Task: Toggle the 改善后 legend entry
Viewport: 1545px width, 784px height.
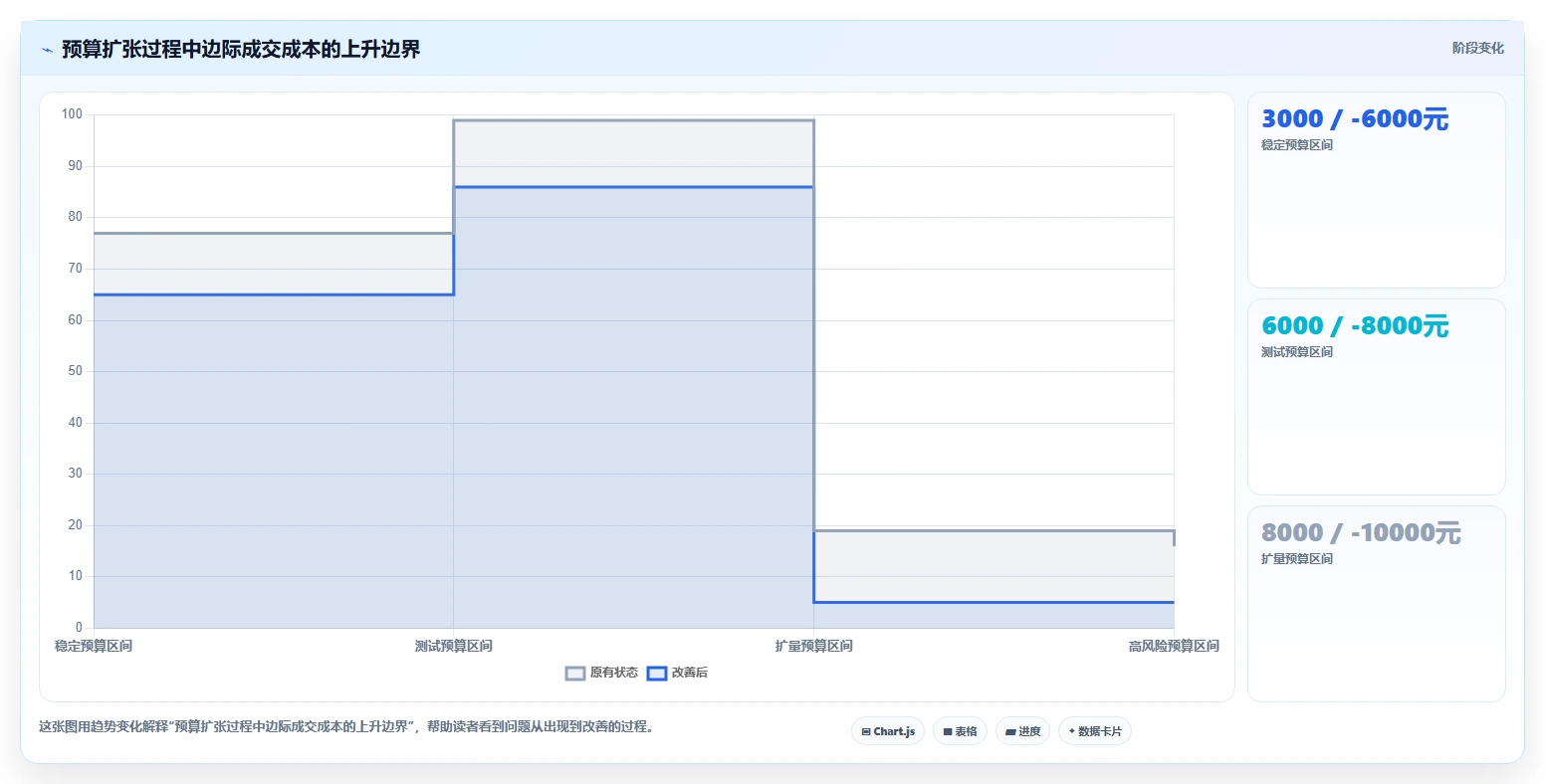Action: [x=677, y=674]
